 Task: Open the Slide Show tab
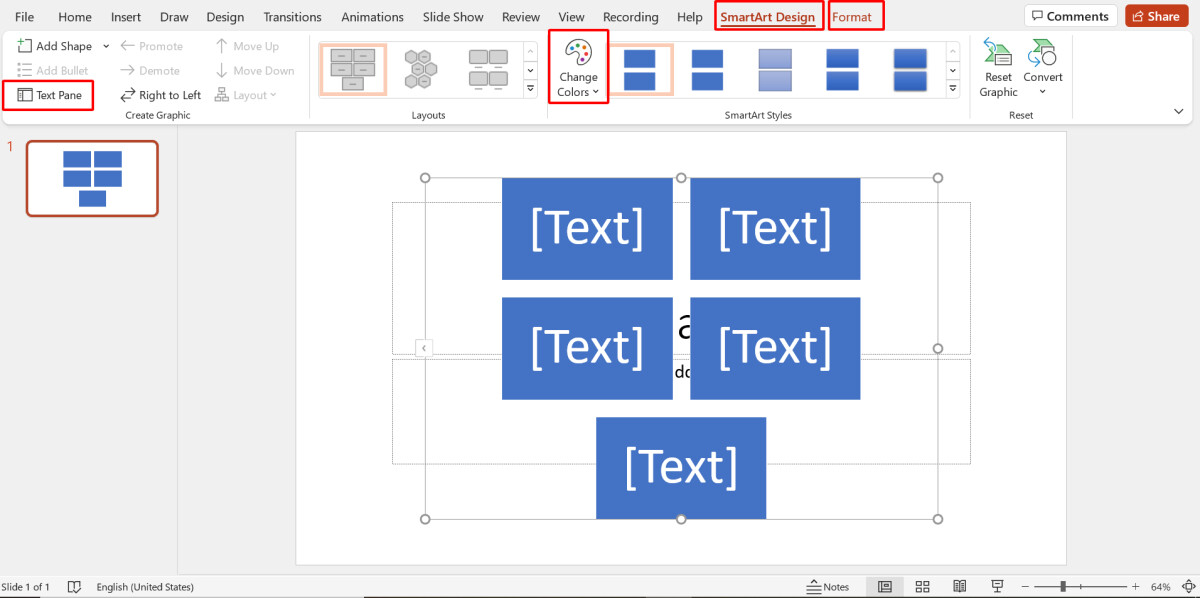[455, 17]
